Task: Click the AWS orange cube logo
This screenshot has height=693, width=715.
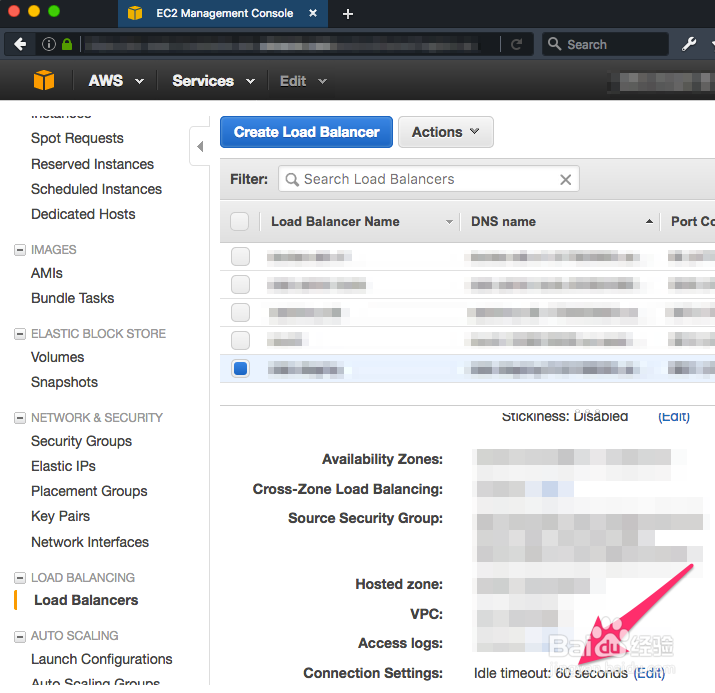Action: coord(44,80)
